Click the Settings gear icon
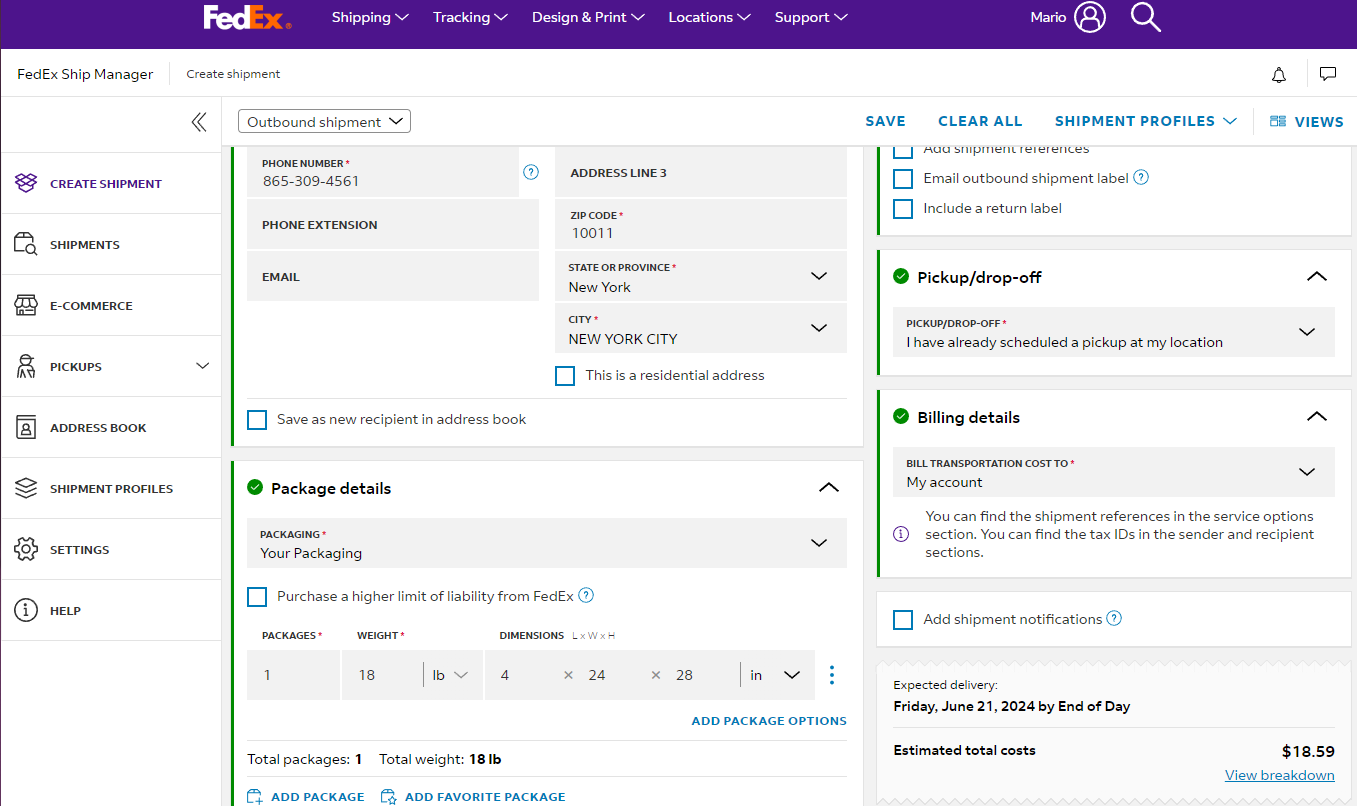This screenshot has width=1357, height=806. pos(26,549)
